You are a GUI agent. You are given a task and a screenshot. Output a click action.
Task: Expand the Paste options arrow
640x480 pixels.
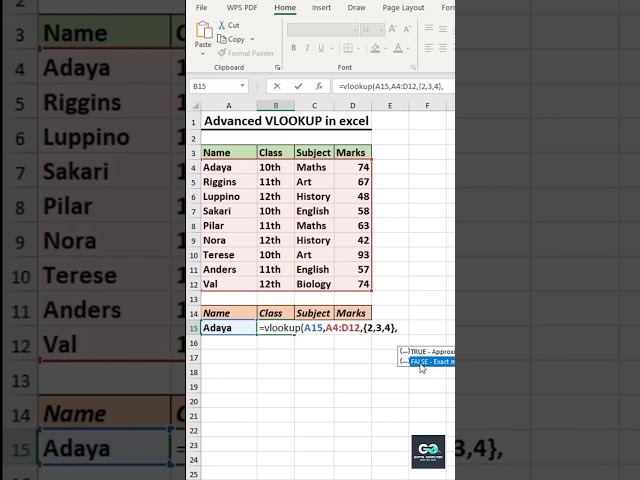point(203,54)
